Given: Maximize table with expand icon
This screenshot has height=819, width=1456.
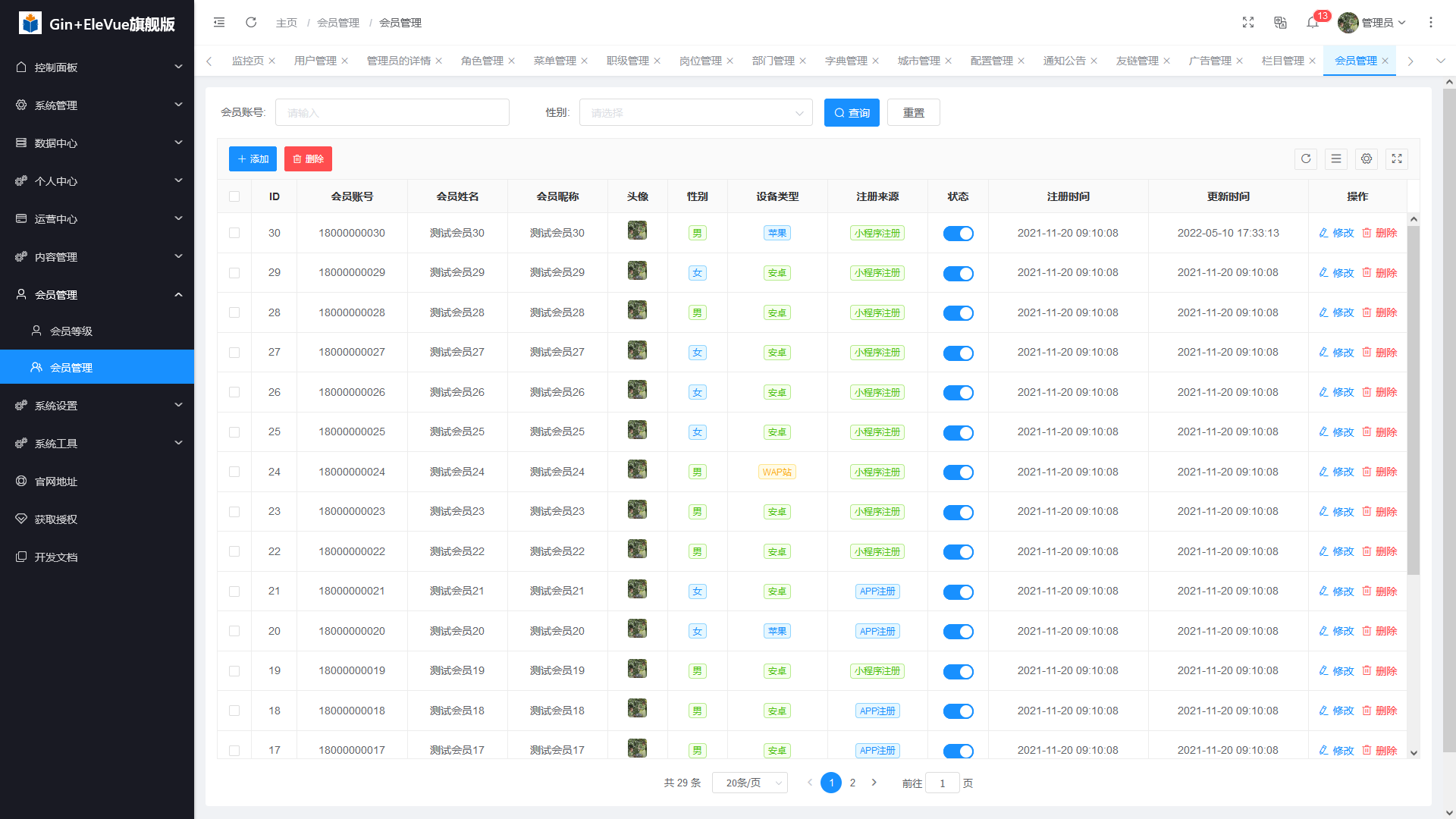Looking at the screenshot, I should point(1397,159).
